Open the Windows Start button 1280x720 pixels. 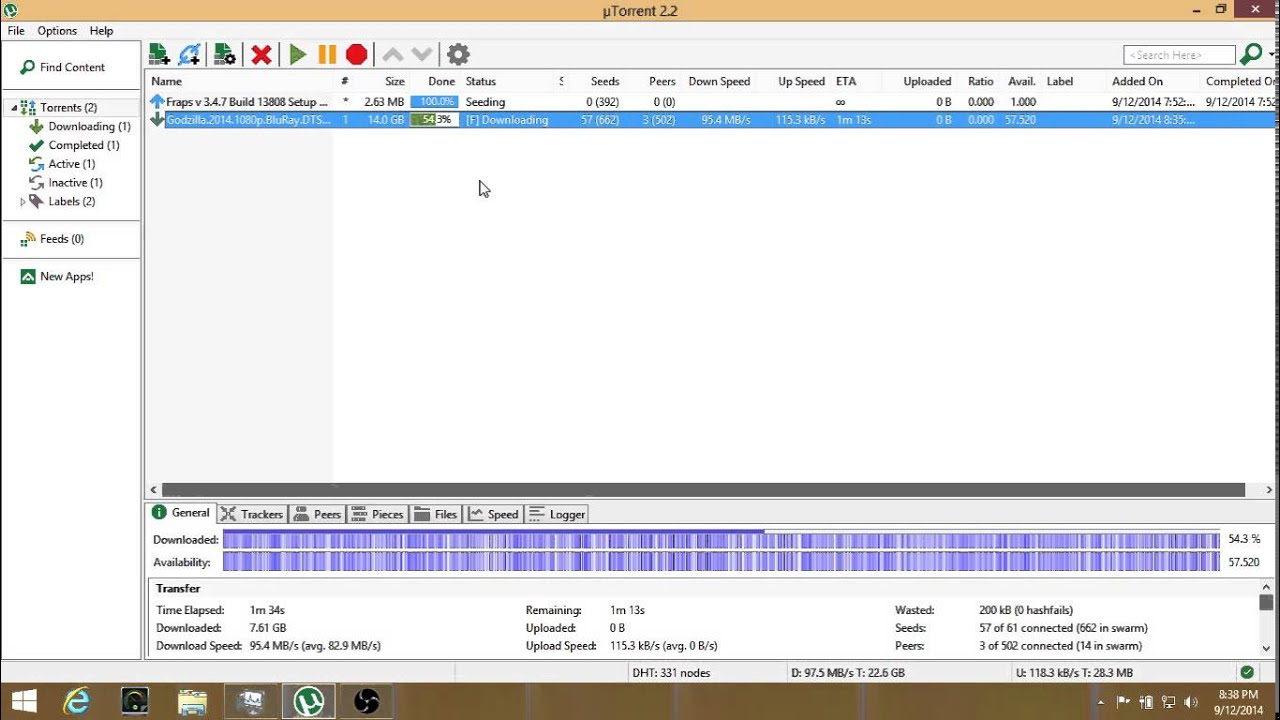coord(24,702)
